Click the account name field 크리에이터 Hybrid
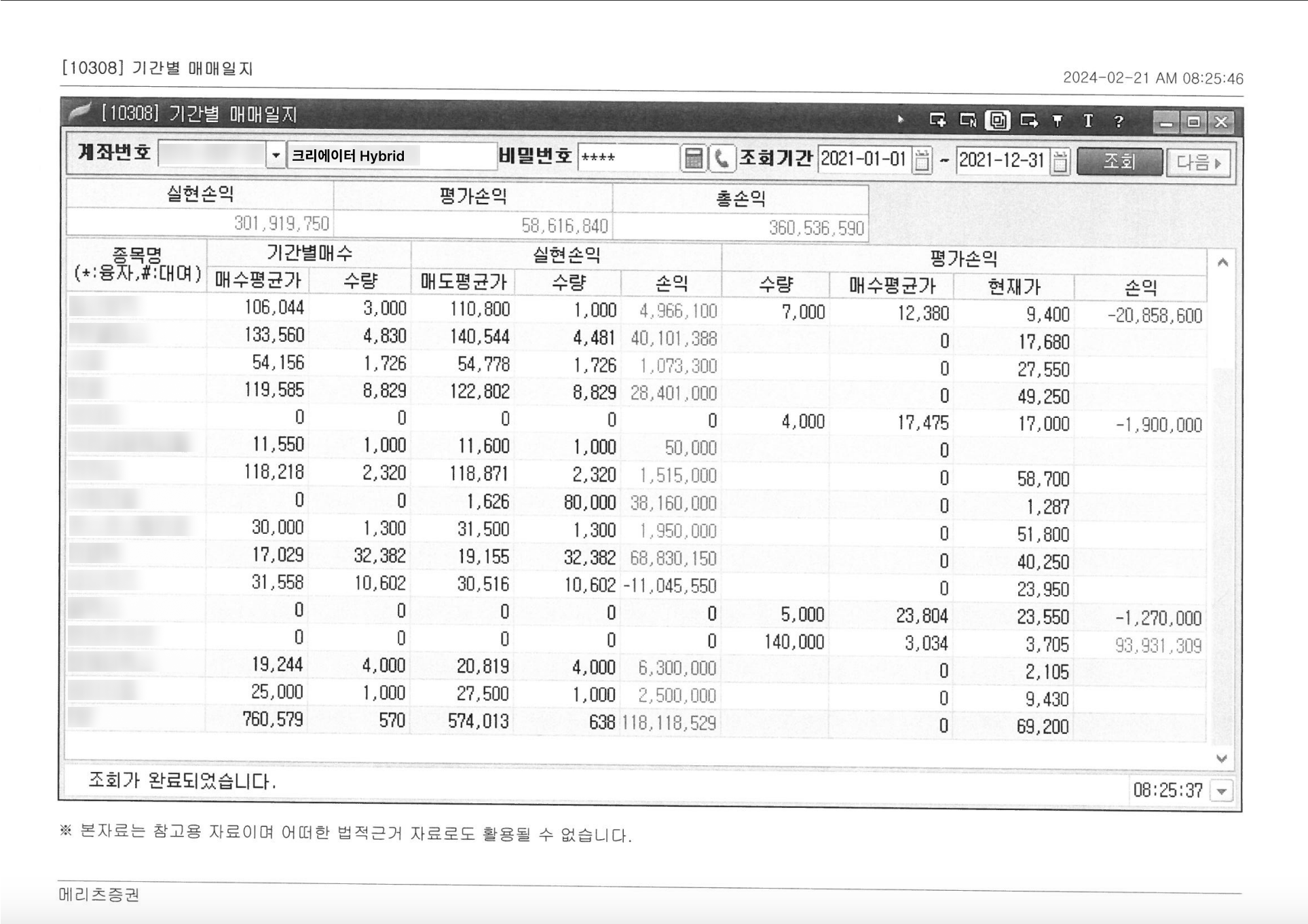 pos(392,156)
